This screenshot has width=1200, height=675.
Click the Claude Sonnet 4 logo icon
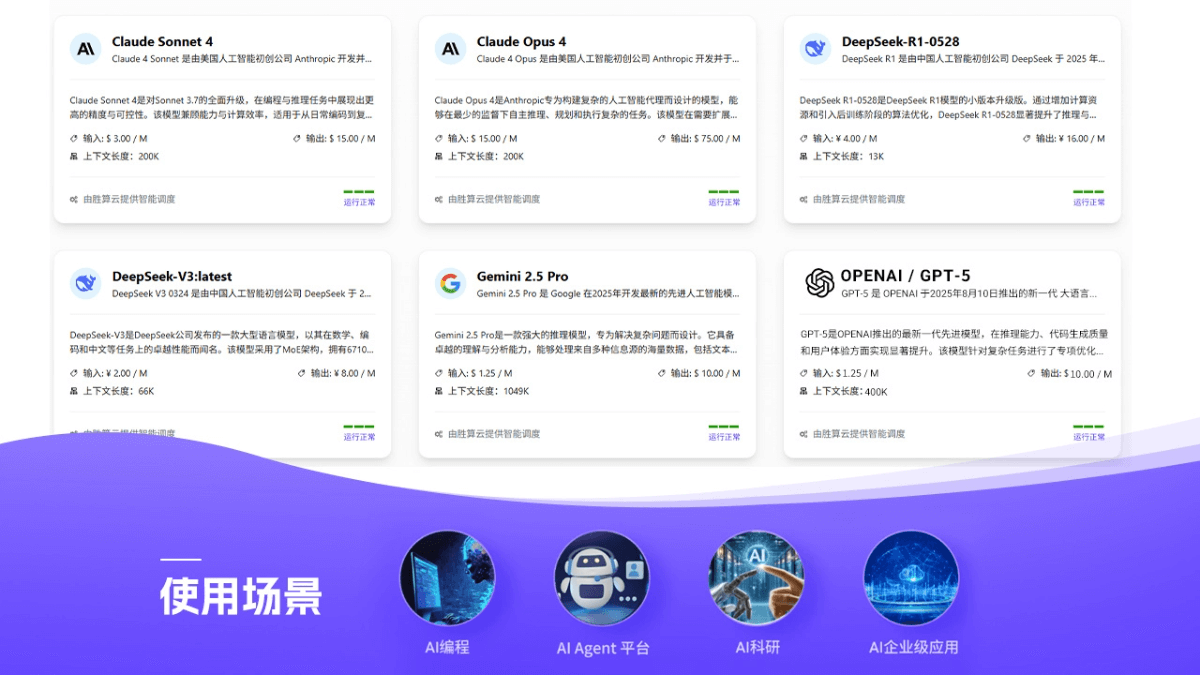pyautogui.click(x=85, y=48)
